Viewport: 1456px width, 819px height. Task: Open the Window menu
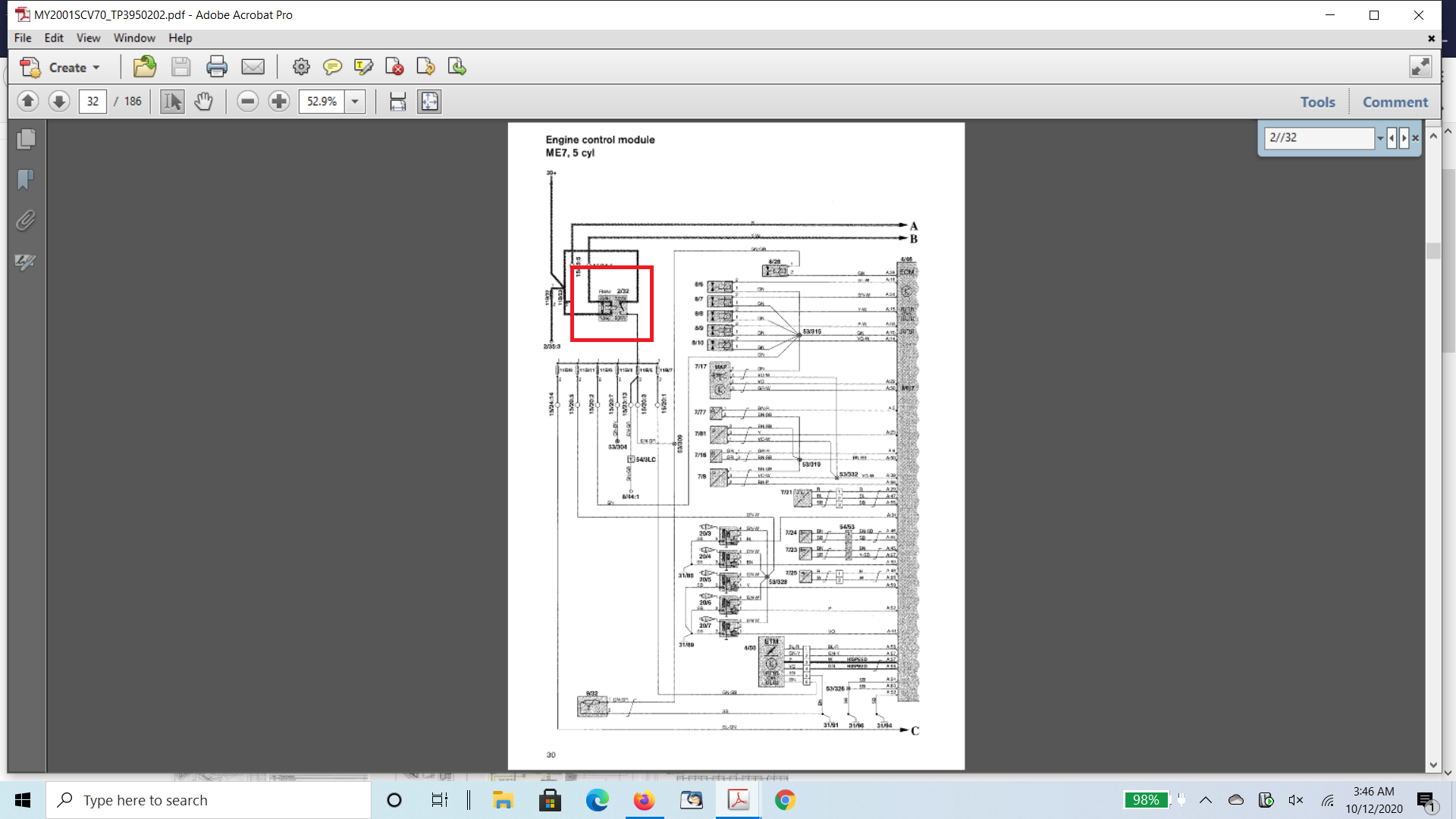[134, 38]
